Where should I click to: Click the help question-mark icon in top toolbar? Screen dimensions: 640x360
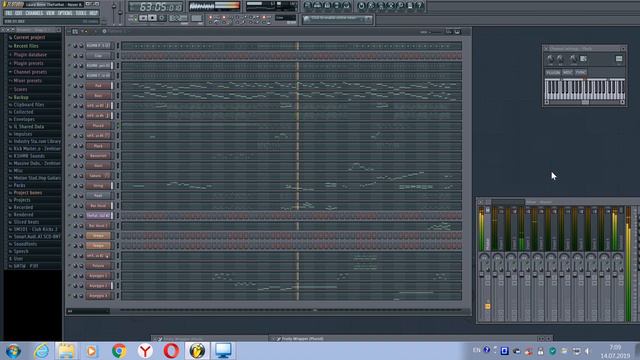420,5
